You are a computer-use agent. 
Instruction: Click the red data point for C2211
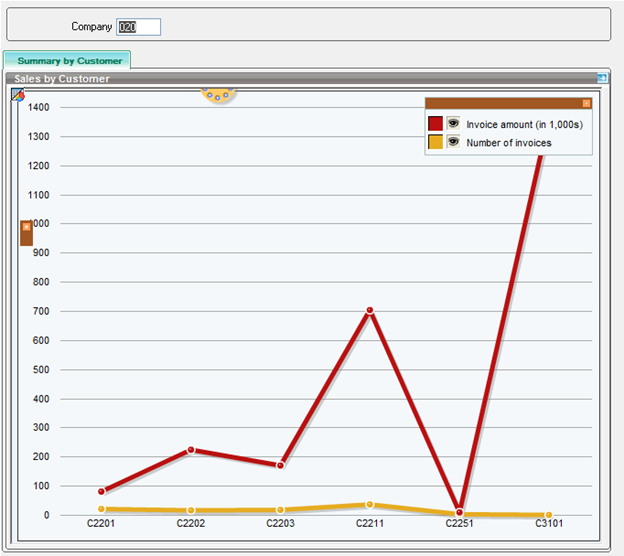[370, 311]
